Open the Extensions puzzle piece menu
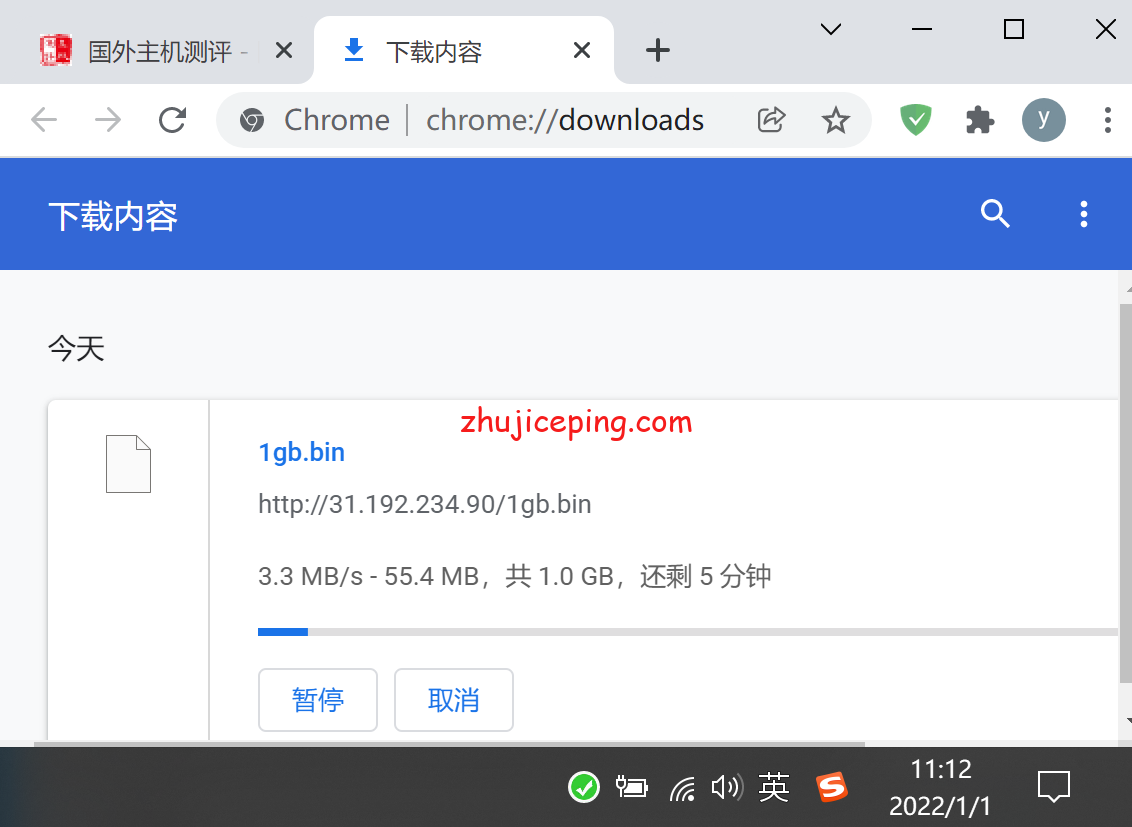Screen dimensions: 1132x827 (979, 120)
